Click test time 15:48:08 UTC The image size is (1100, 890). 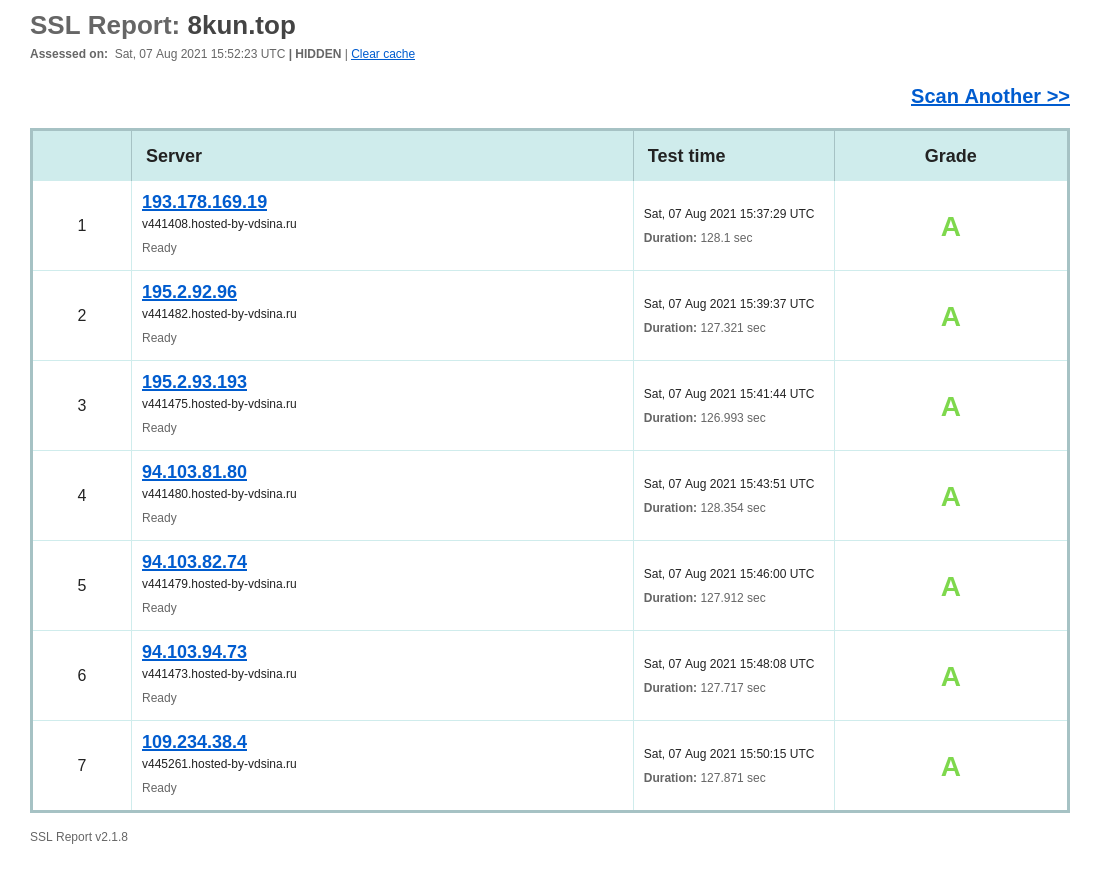coord(729,663)
